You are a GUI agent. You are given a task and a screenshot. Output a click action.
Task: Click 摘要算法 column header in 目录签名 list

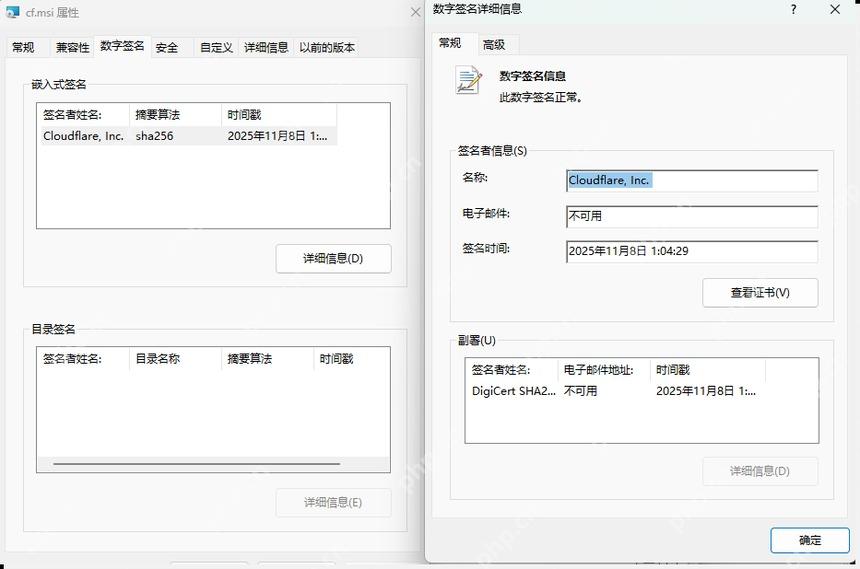[268, 359]
